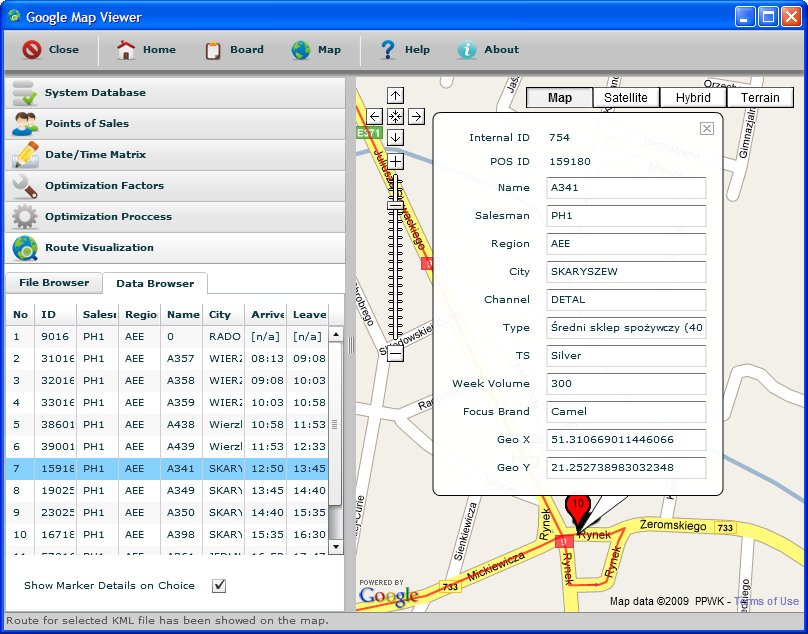Open the Home toolbar icon
The height and width of the screenshot is (634, 808).
(x=126, y=50)
